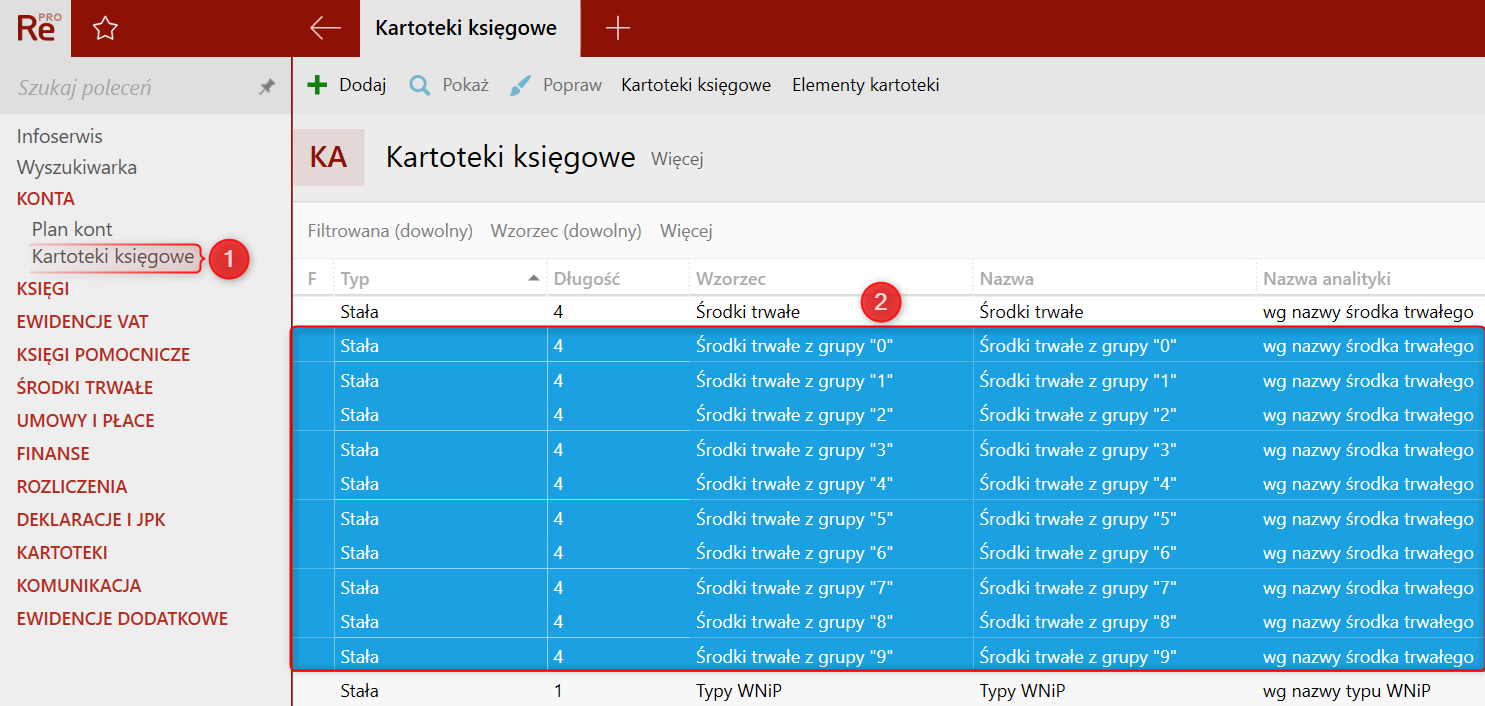Open the Wzorzec (dowolny) filter
This screenshot has height=706, width=1485.
(566, 231)
